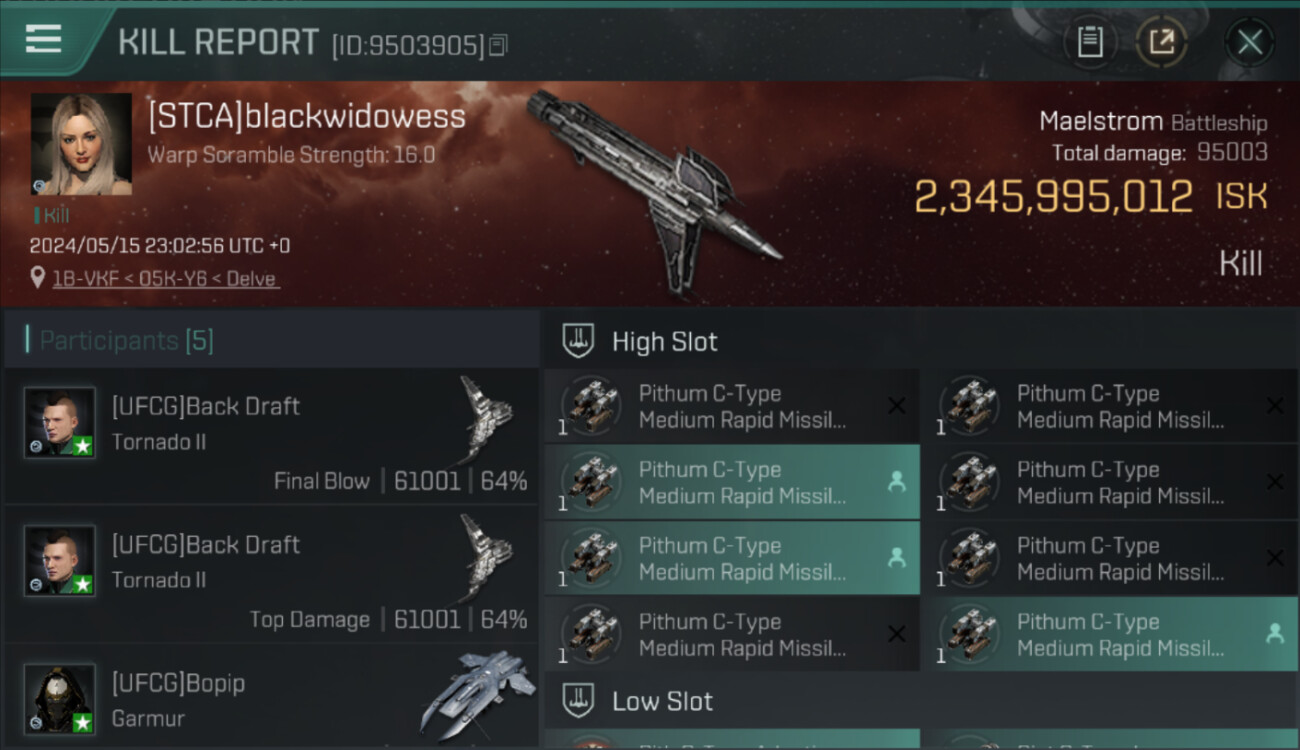Click person icon on second left-column module
This screenshot has width=1300, height=750.
click(896, 482)
